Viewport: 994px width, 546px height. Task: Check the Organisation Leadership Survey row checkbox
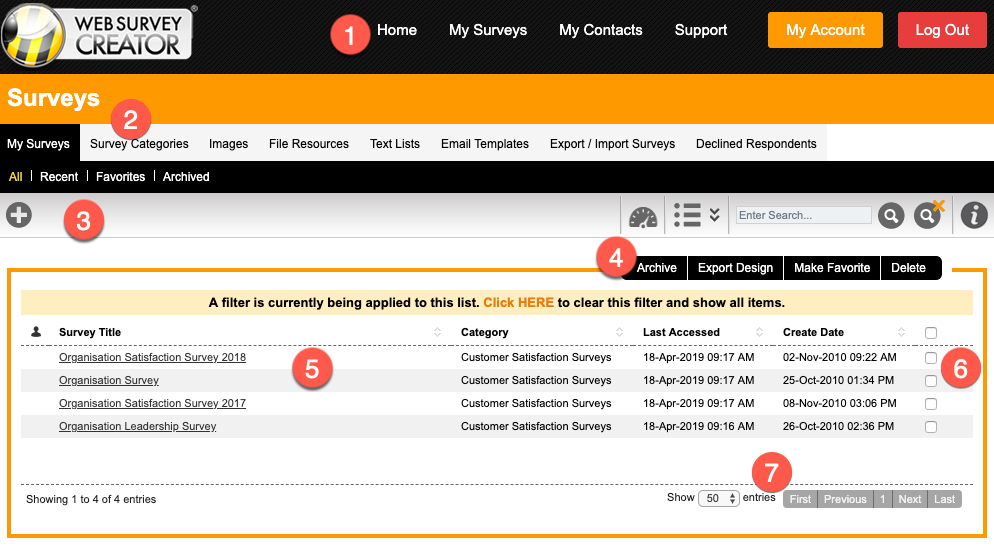coord(931,427)
